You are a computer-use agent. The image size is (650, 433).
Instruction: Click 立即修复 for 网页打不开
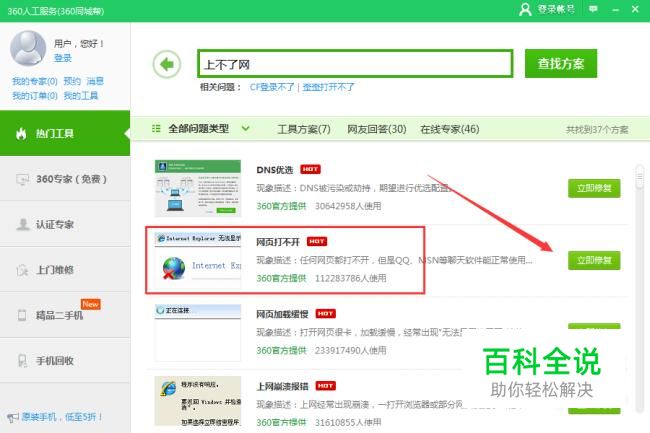point(594,260)
